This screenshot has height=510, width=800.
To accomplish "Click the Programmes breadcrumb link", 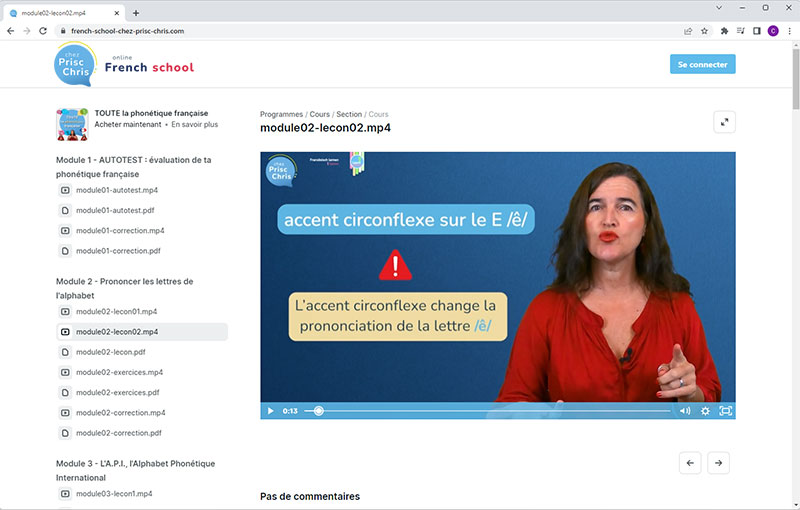I will 281,114.
